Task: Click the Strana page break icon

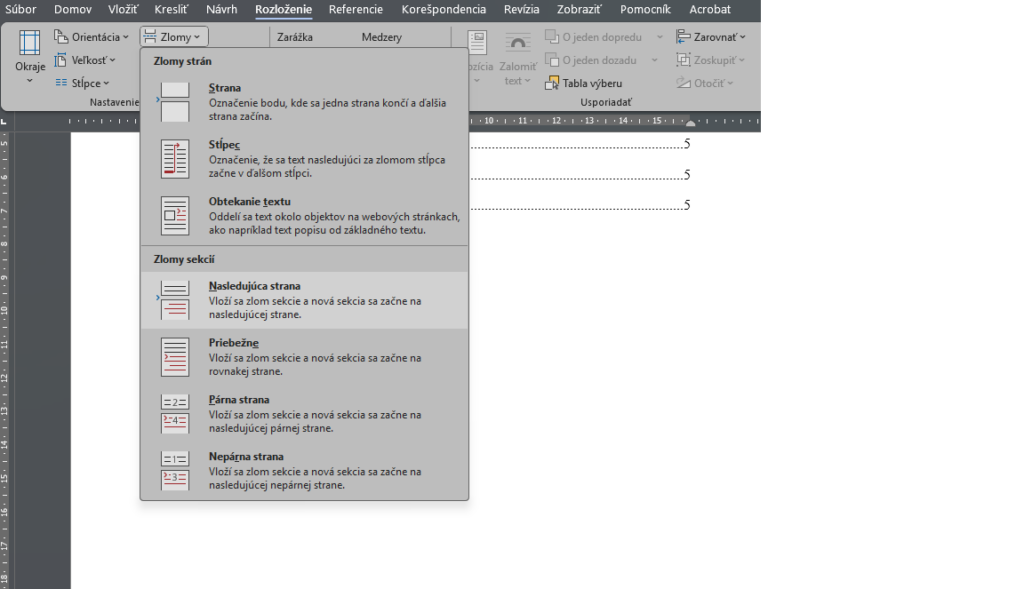Action: tap(175, 102)
